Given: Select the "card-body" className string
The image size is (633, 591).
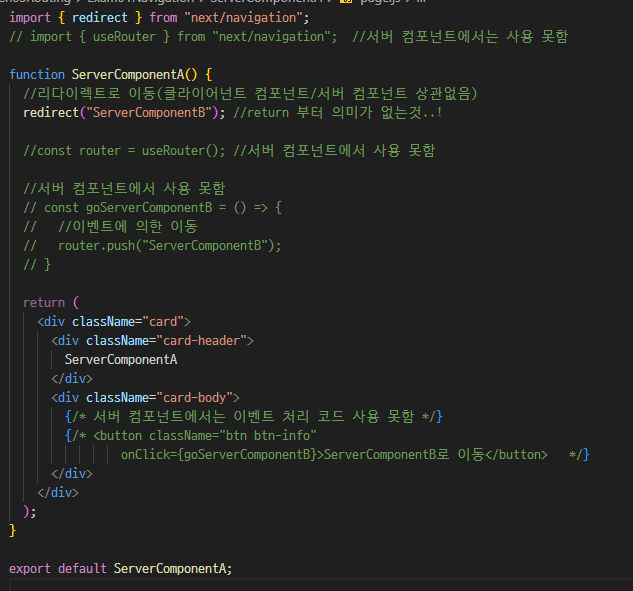Looking at the screenshot, I should (x=197, y=398).
